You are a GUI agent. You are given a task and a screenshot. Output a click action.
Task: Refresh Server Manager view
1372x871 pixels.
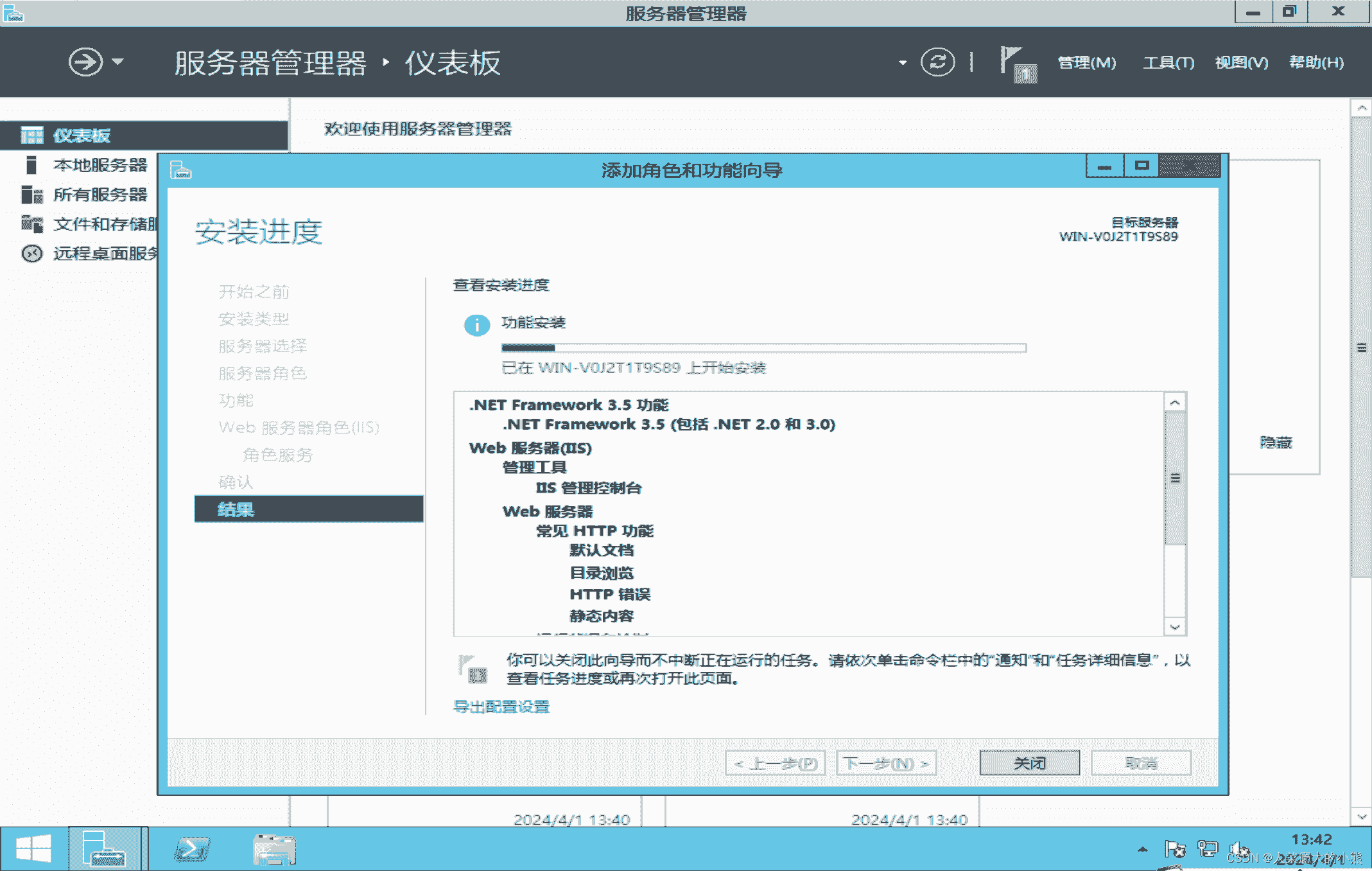(938, 62)
